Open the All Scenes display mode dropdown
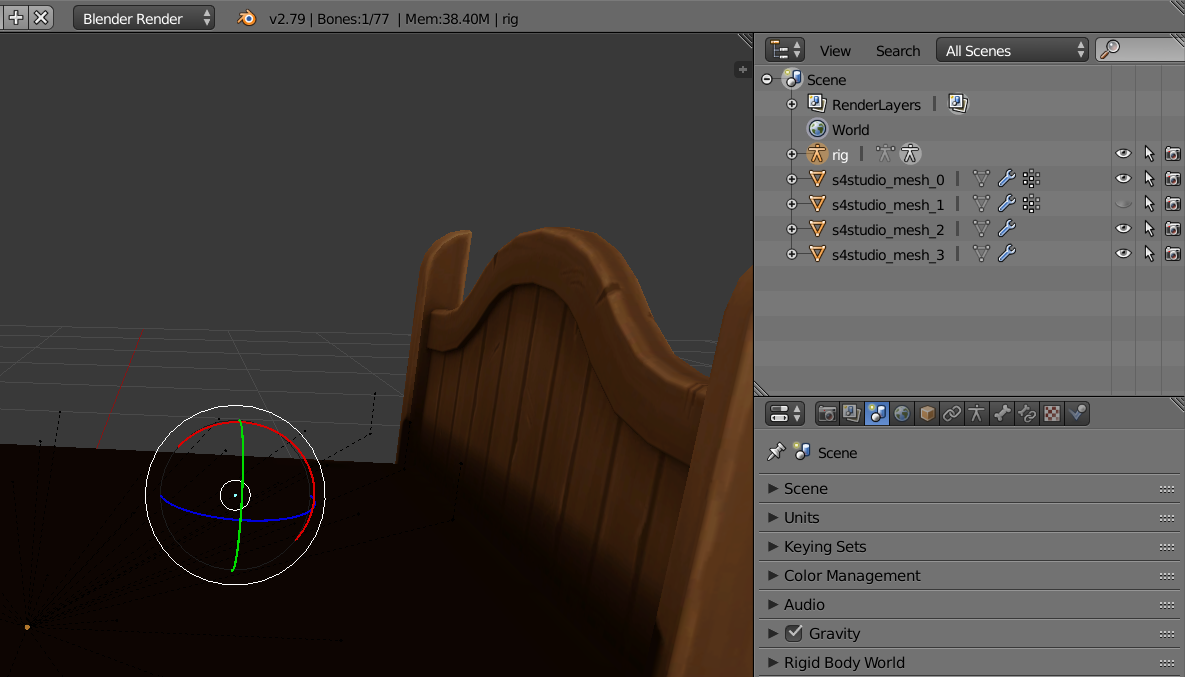This screenshot has height=677, width=1185. [1012, 51]
